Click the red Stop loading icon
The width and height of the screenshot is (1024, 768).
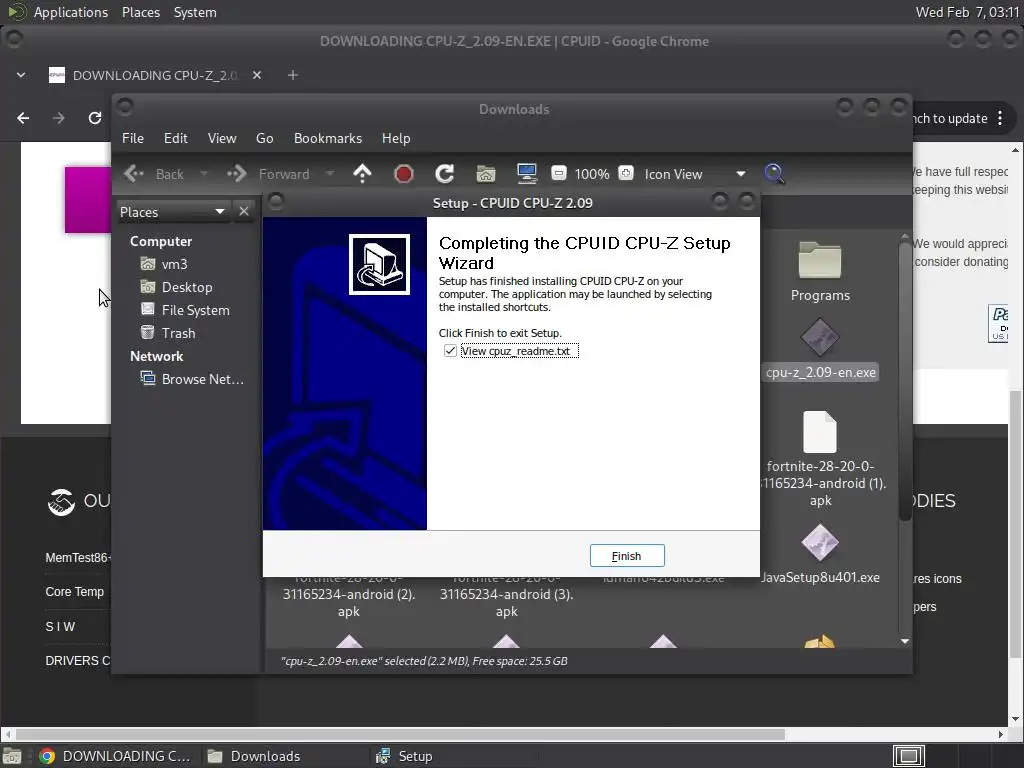pos(404,174)
